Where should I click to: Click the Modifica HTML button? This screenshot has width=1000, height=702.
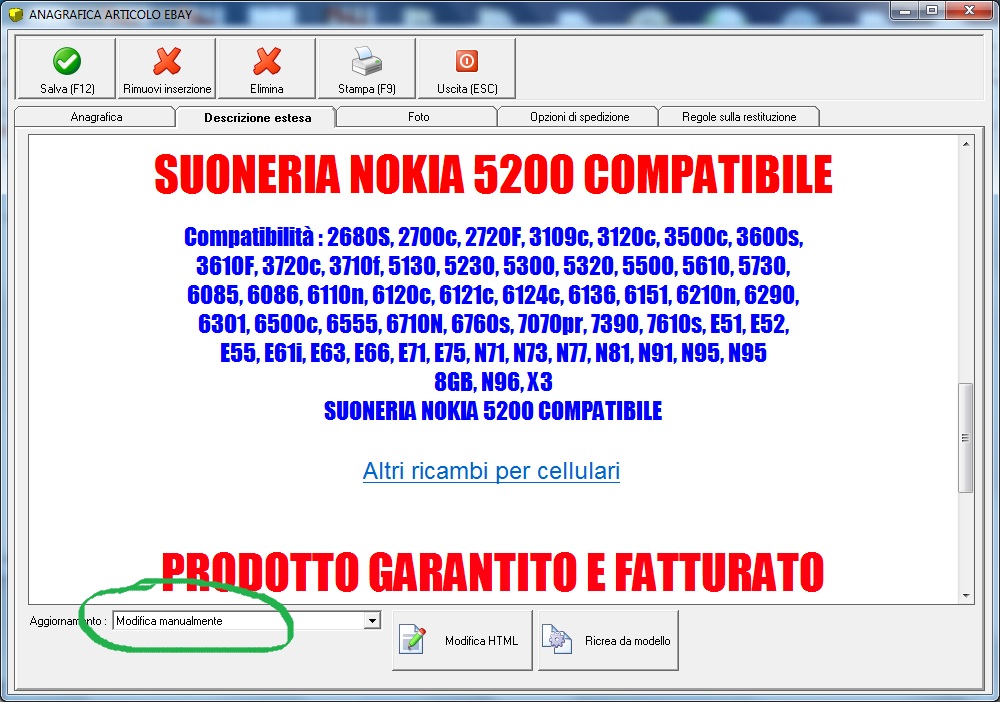462,641
